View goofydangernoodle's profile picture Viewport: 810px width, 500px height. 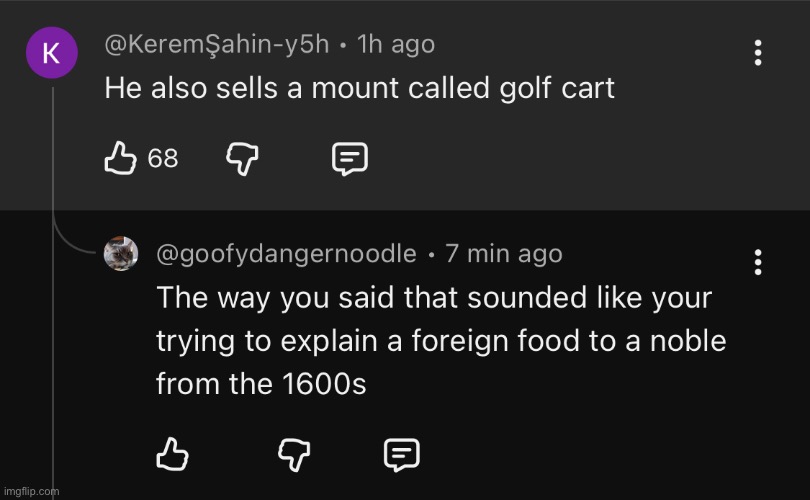pos(122,253)
